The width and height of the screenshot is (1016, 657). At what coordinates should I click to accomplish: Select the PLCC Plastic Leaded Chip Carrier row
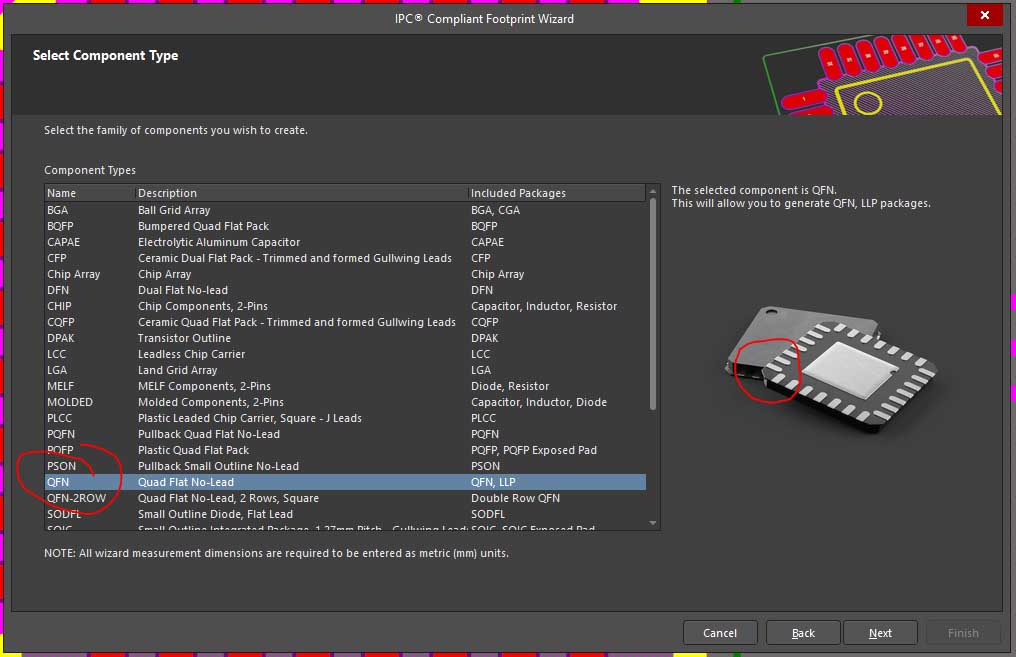point(249,418)
